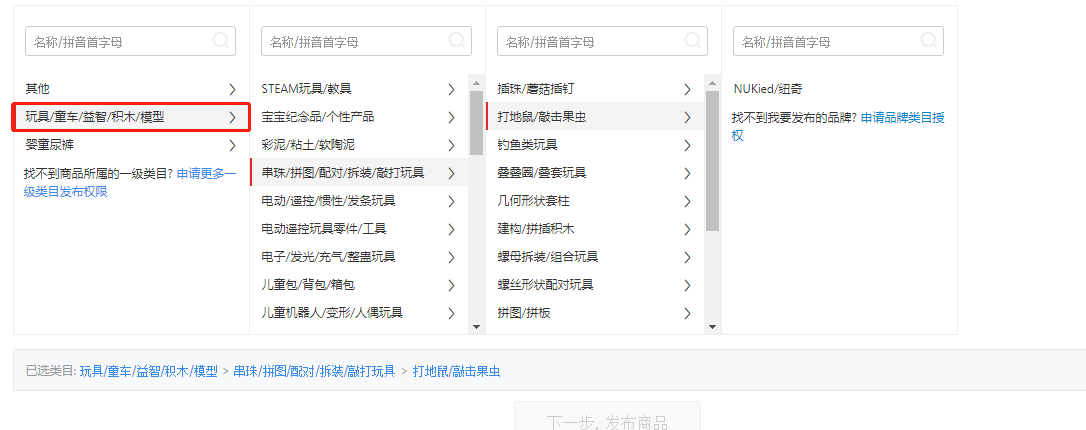Click 串珠/拼图/配对/拆装/敲打玩具 breadcrumb link
This screenshot has width=1086, height=430.
click(314, 372)
